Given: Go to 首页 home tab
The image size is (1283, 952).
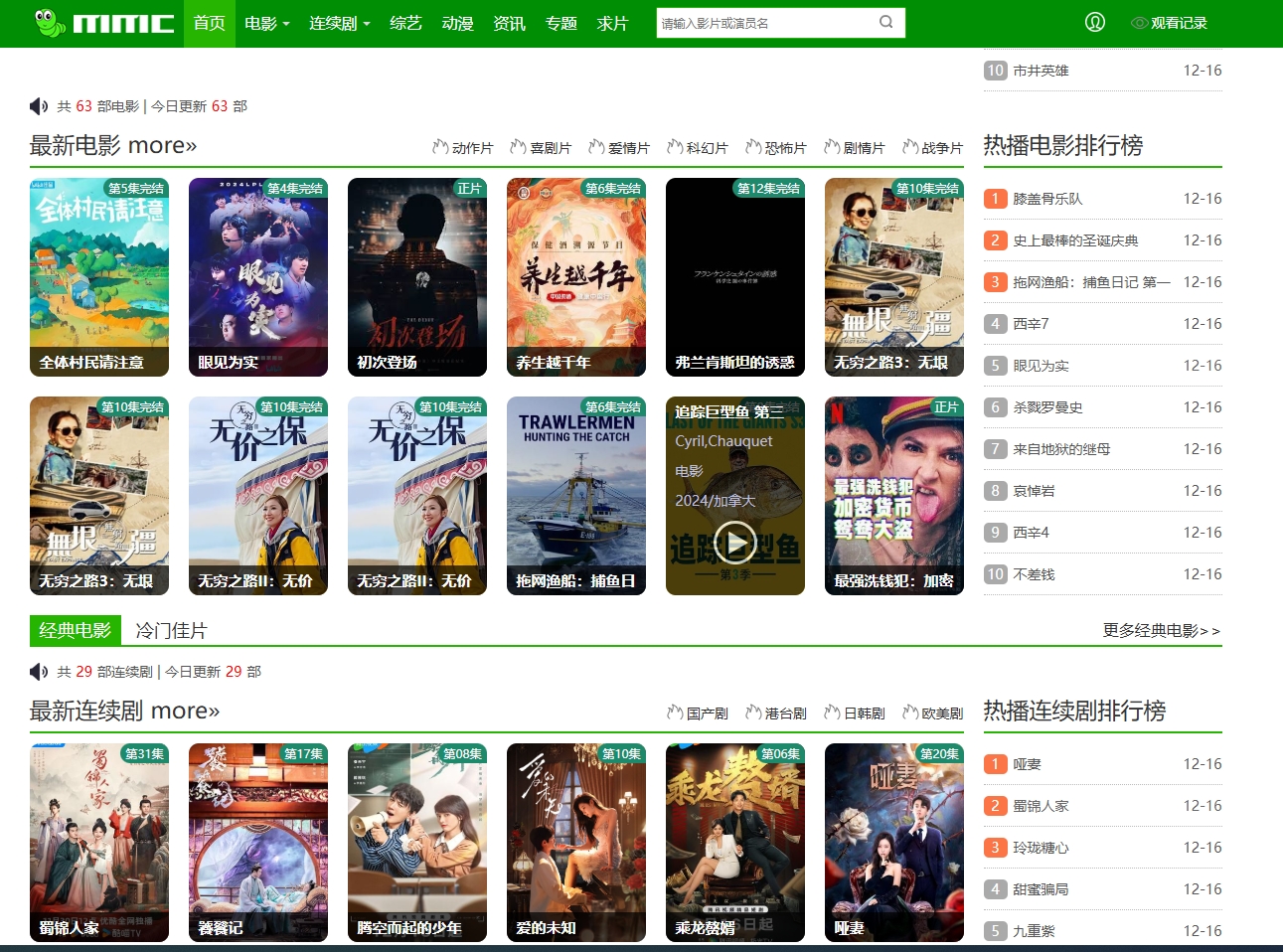Looking at the screenshot, I should click(210, 23).
